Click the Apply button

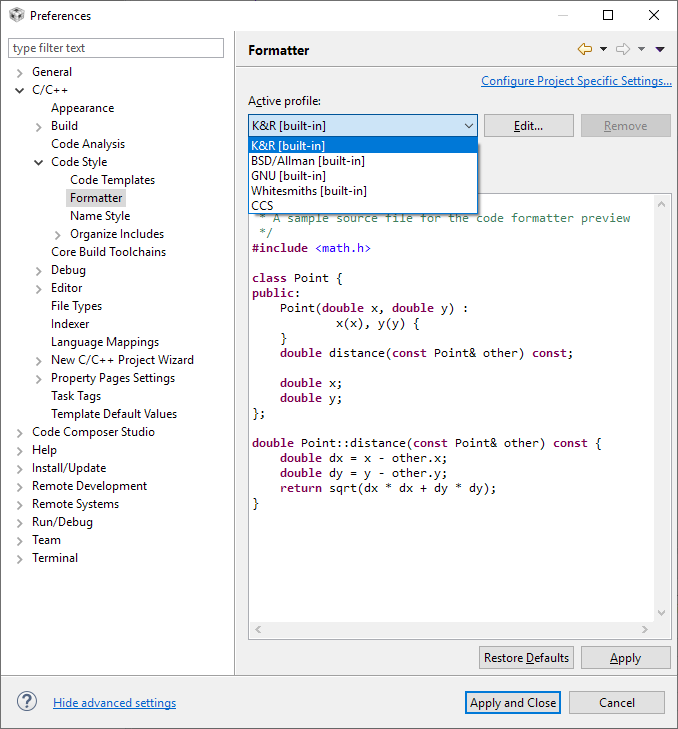[x=625, y=657]
